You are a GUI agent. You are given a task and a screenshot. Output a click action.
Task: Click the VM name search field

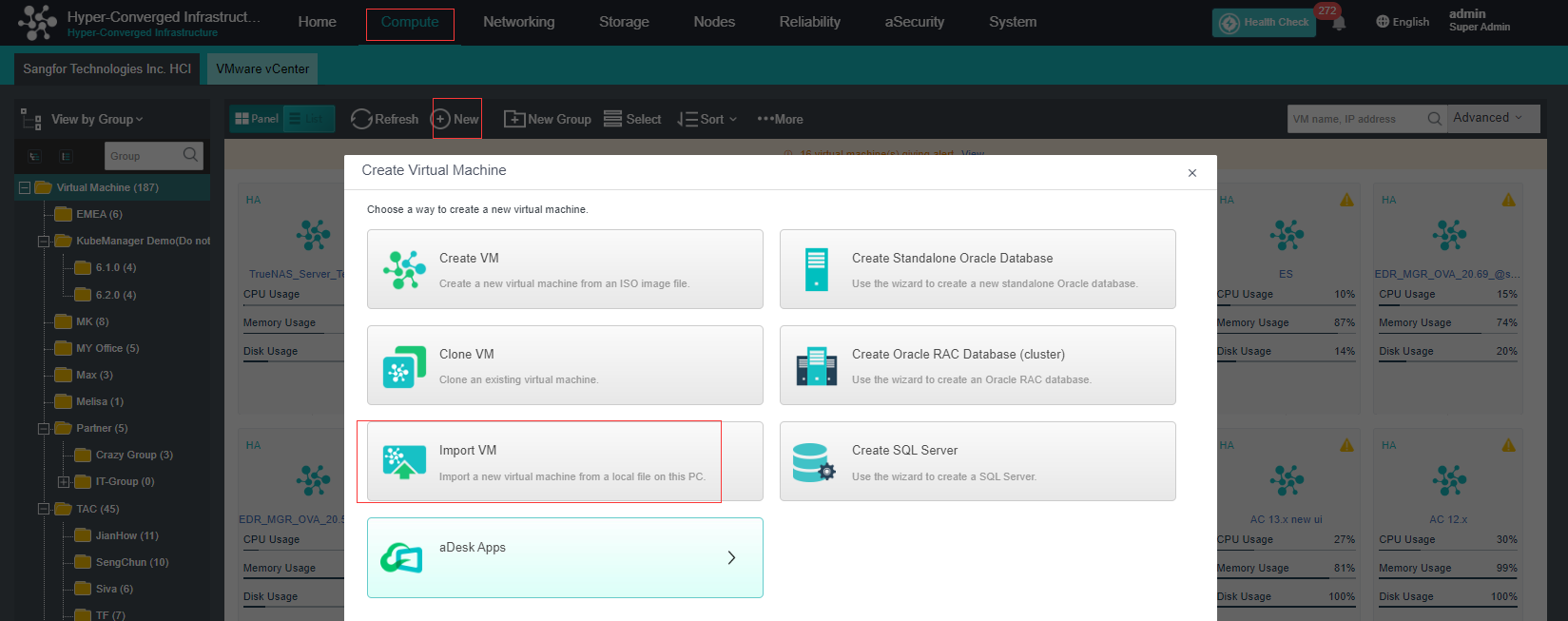click(x=1355, y=119)
